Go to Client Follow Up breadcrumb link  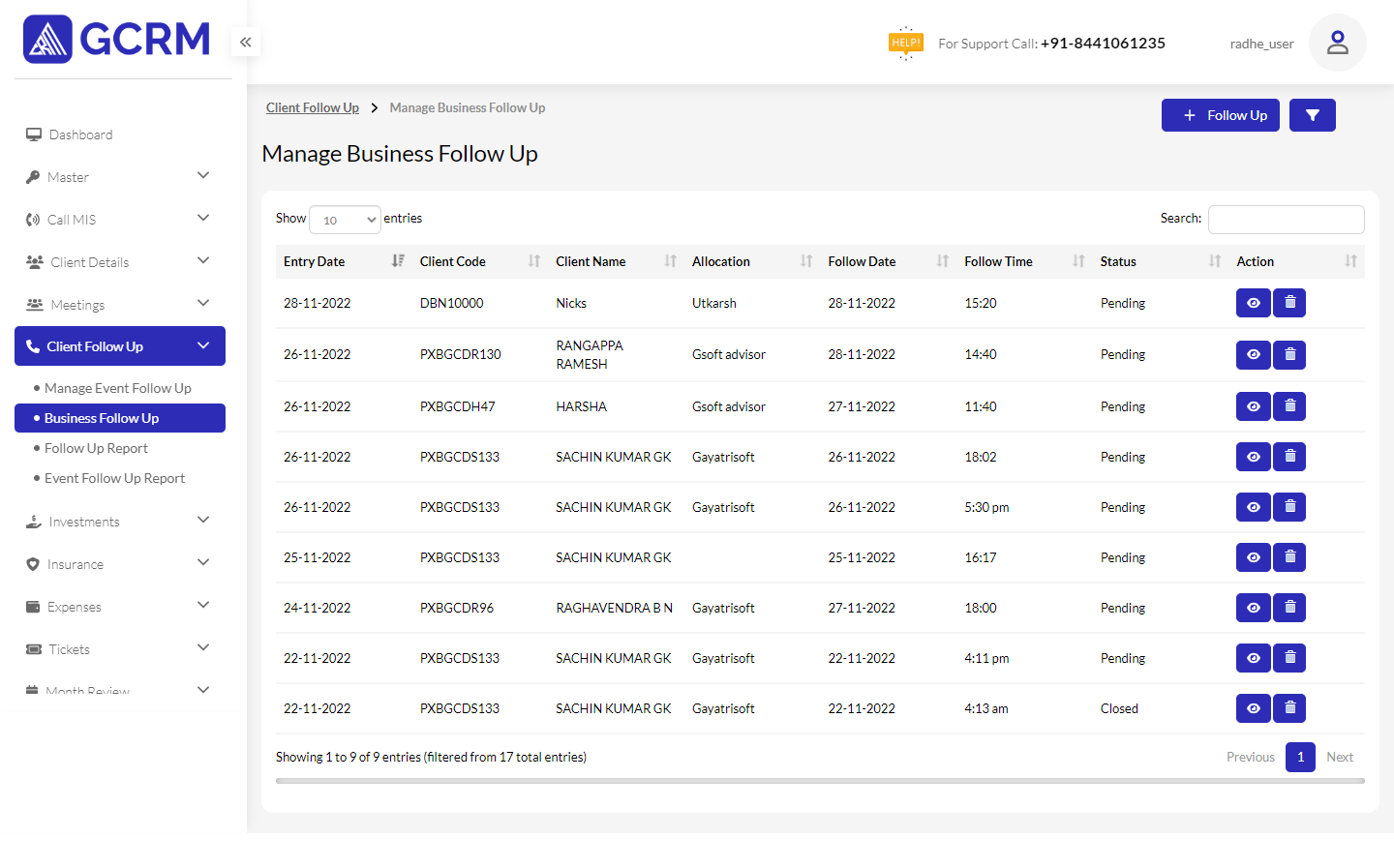pos(312,107)
